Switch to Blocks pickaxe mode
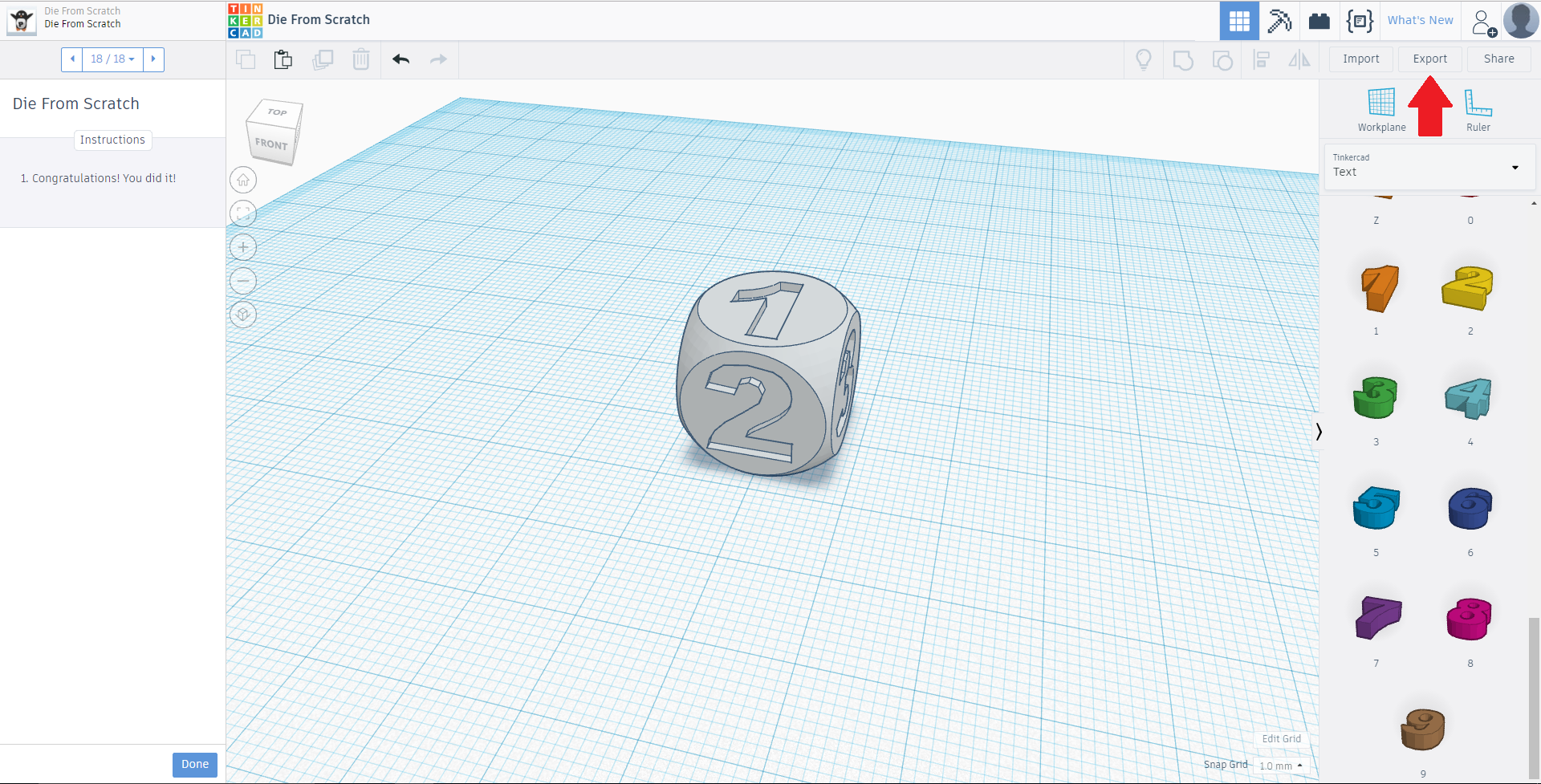 [1279, 20]
